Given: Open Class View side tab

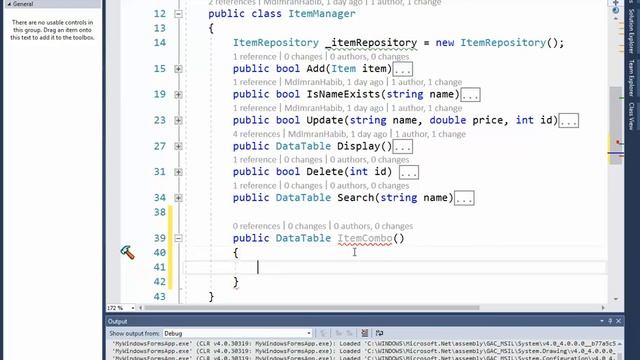Looking at the screenshot, I should click(631, 116).
